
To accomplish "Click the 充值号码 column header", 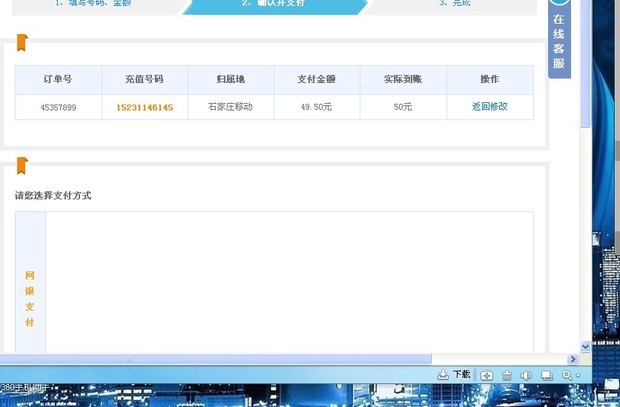I will pos(144,79).
